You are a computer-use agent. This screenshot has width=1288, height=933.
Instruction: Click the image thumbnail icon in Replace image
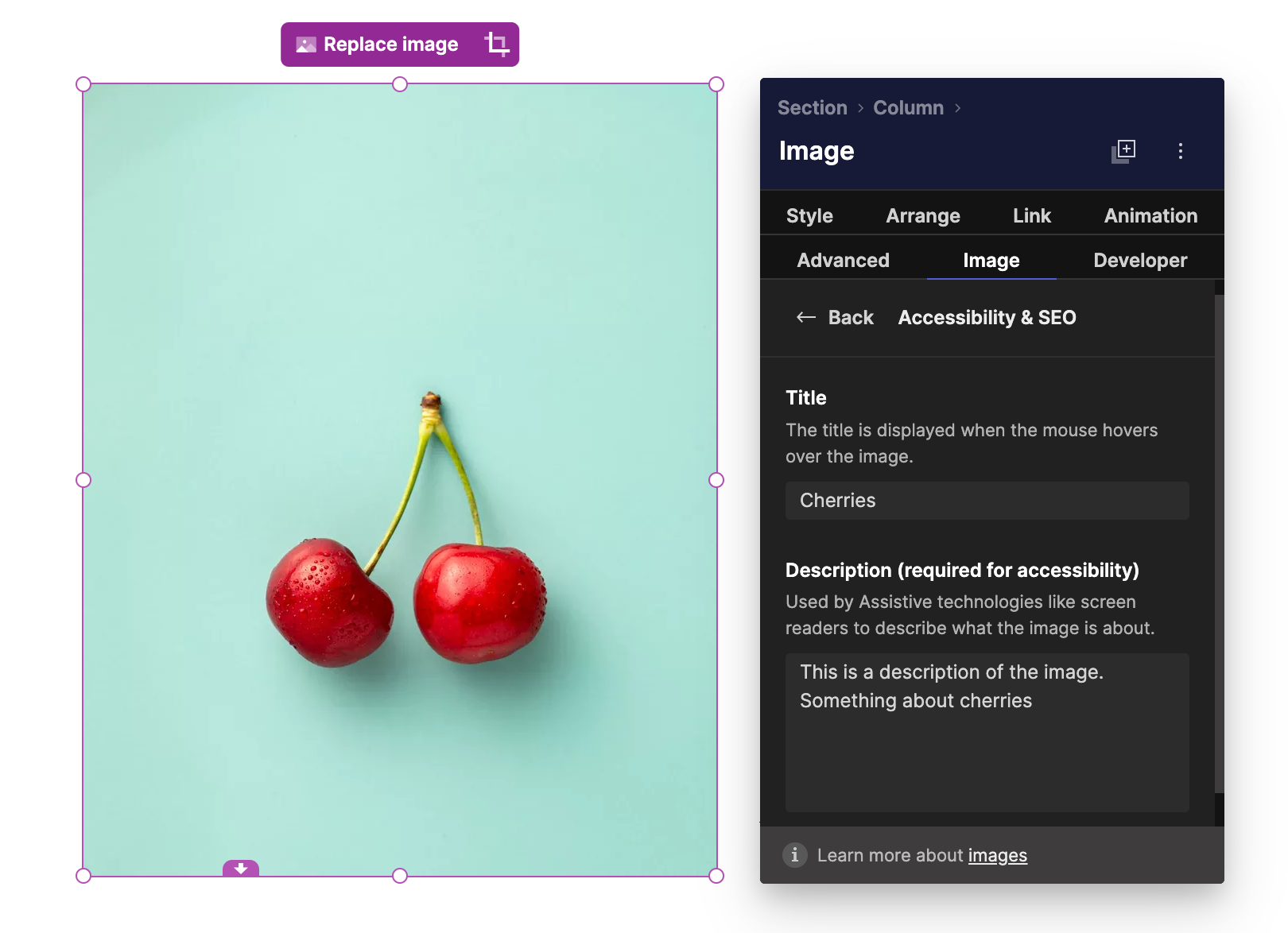305,45
